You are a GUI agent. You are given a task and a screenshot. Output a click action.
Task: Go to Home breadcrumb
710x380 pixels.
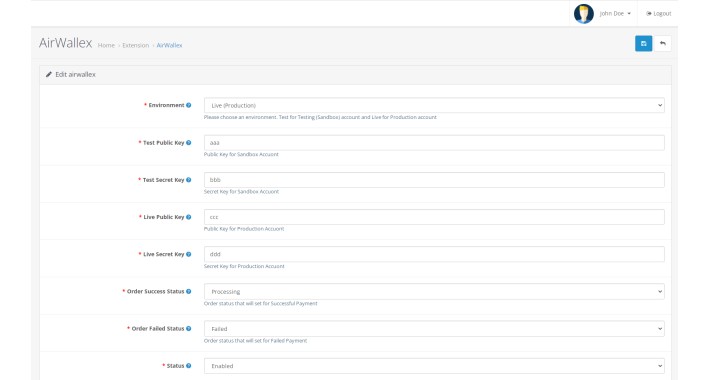[106, 45]
